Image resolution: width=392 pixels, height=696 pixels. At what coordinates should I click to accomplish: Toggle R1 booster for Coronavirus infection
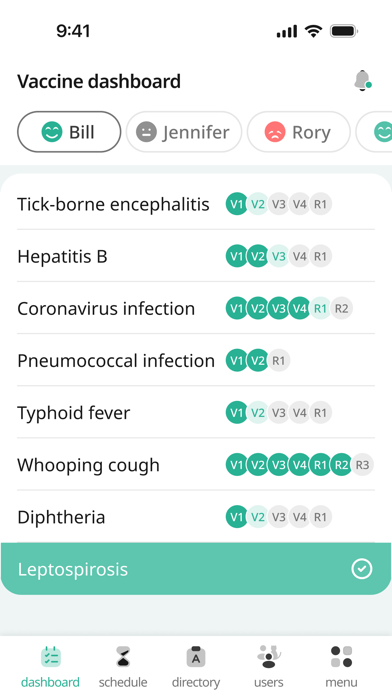coord(320,308)
